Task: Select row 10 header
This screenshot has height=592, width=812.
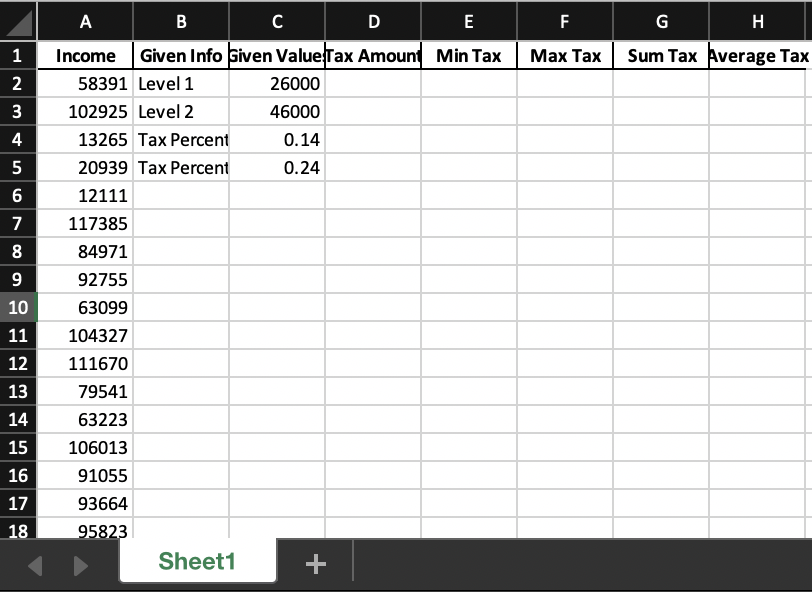Action: click(19, 308)
